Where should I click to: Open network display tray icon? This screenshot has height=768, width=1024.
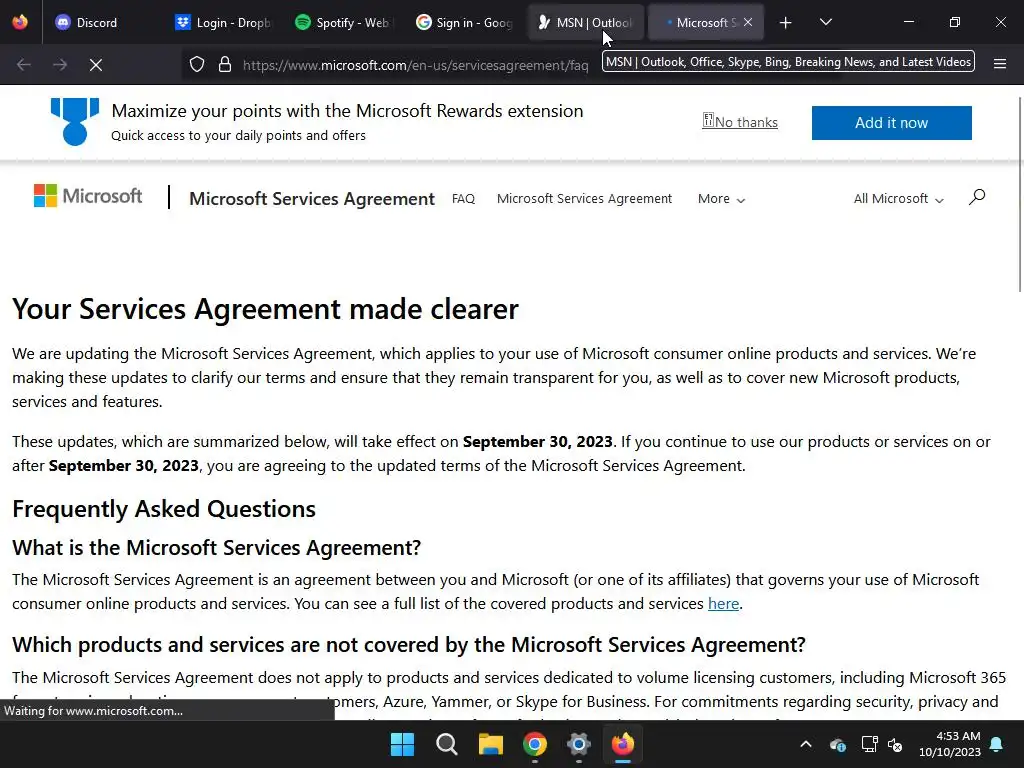click(x=869, y=744)
